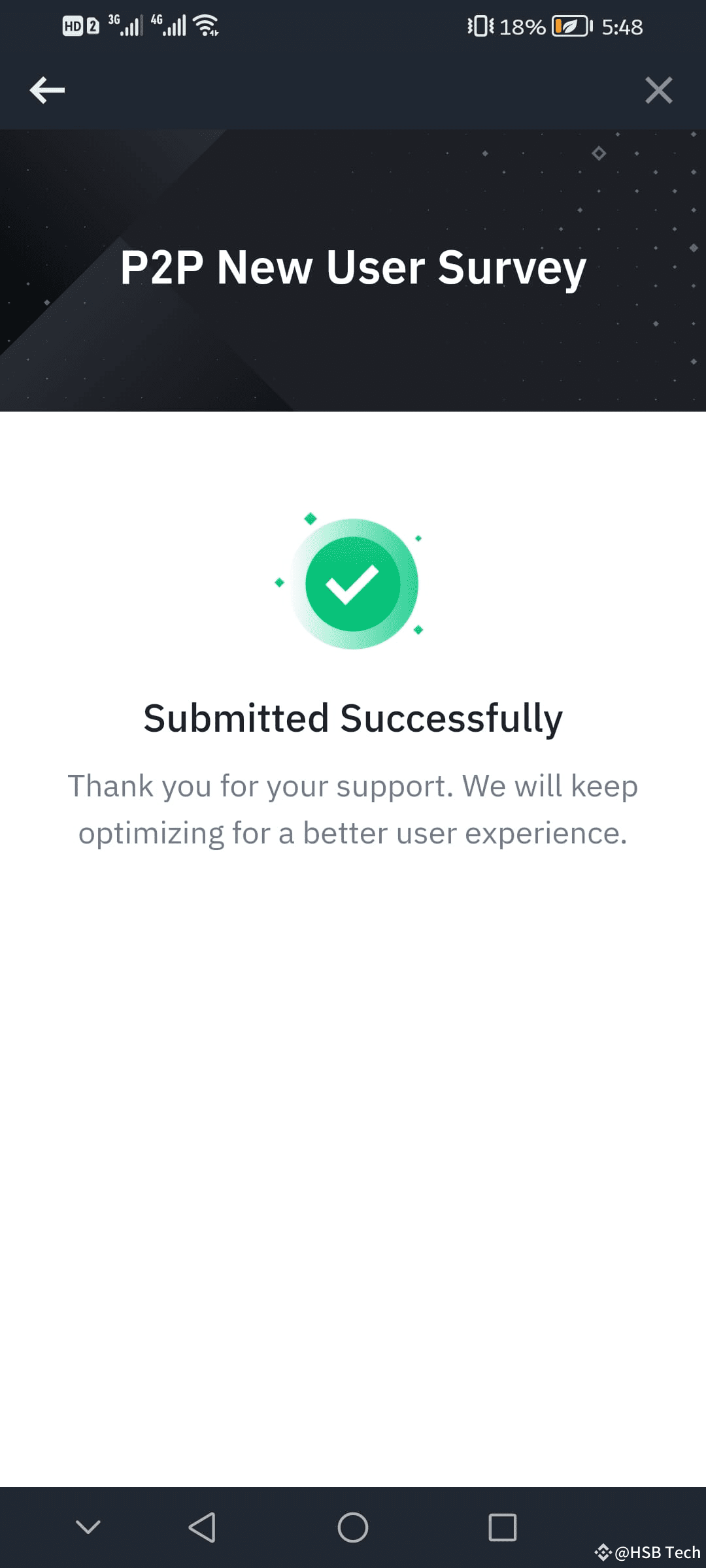The height and width of the screenshot is (1568, 706).
Task: Tap the P2P New User Survey title
Action: pos(353,267)
